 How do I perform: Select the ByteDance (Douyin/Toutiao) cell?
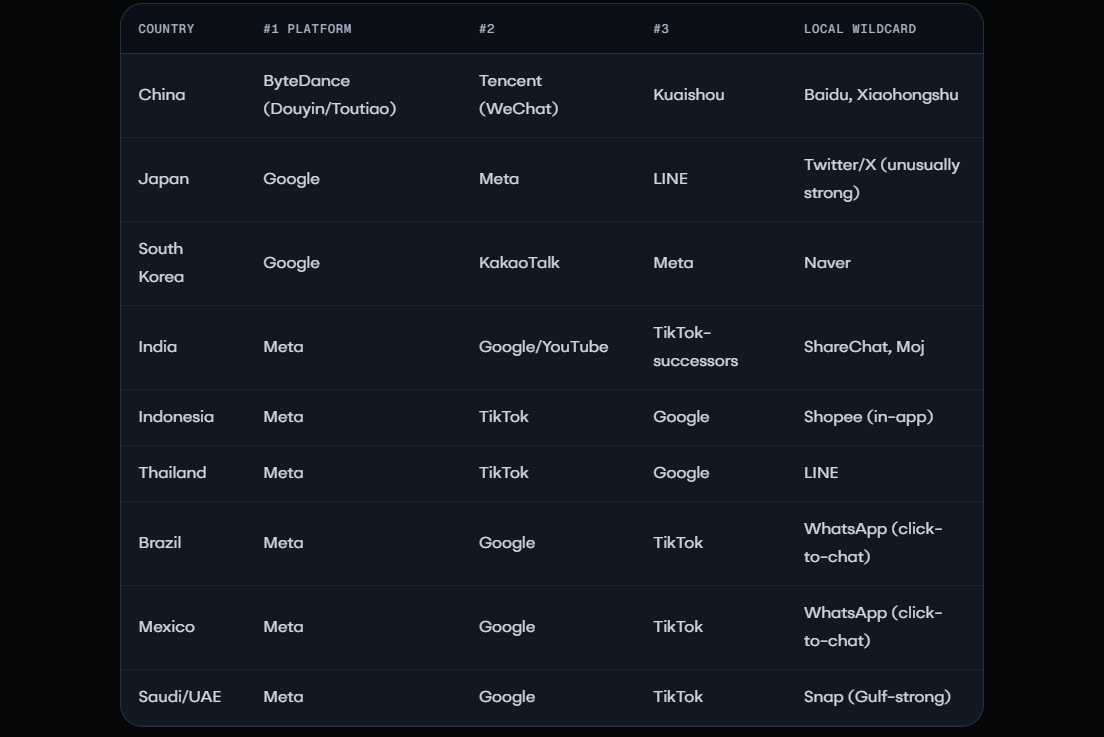tap(330, 95)
